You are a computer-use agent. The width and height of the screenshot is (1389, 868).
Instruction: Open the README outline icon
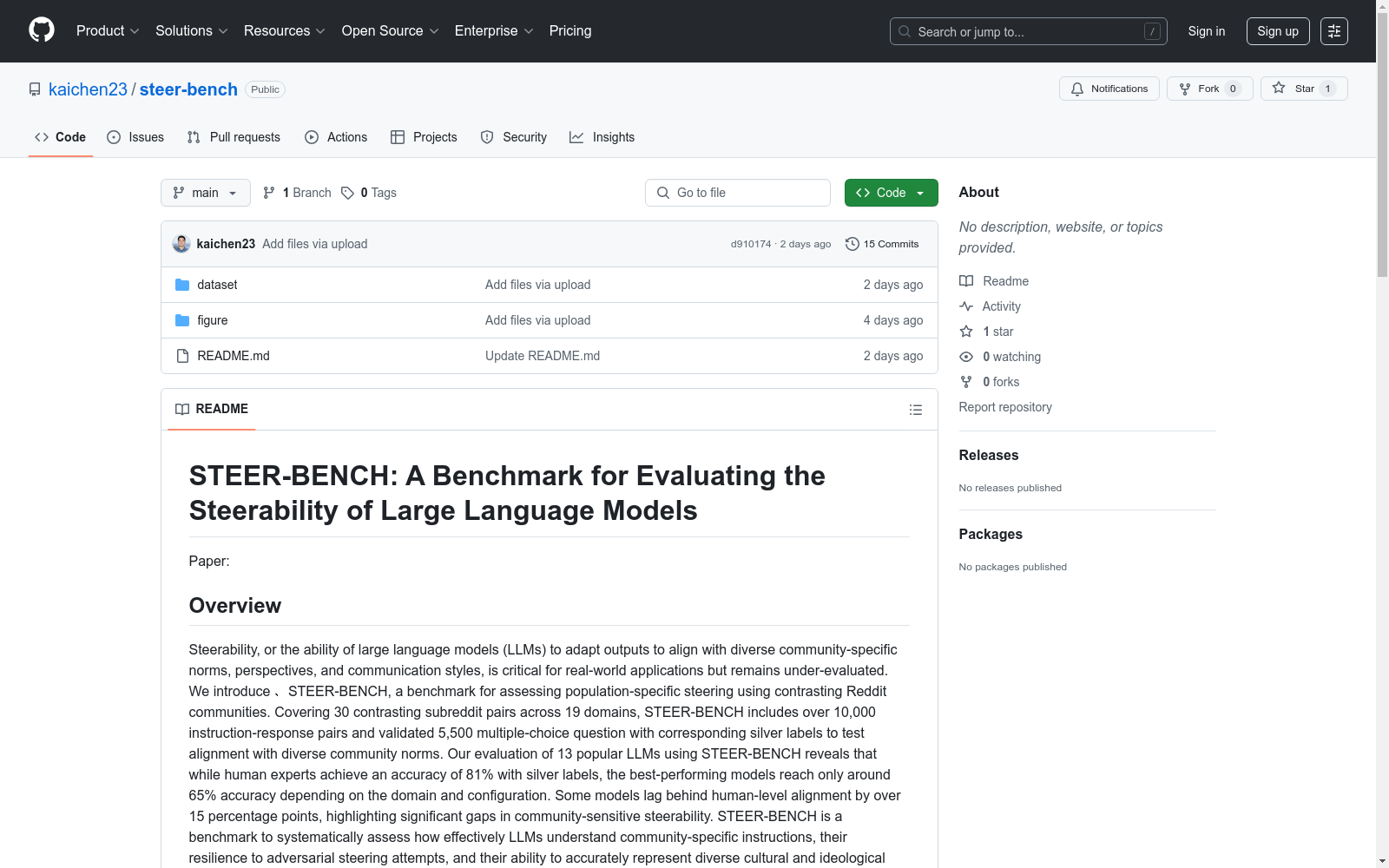pos(915,410)
